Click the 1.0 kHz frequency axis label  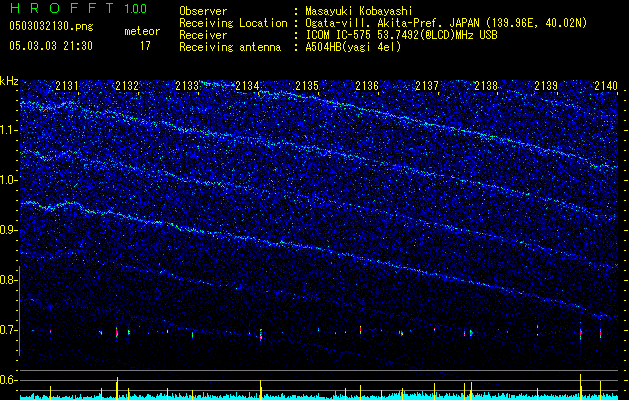point(9,180)
